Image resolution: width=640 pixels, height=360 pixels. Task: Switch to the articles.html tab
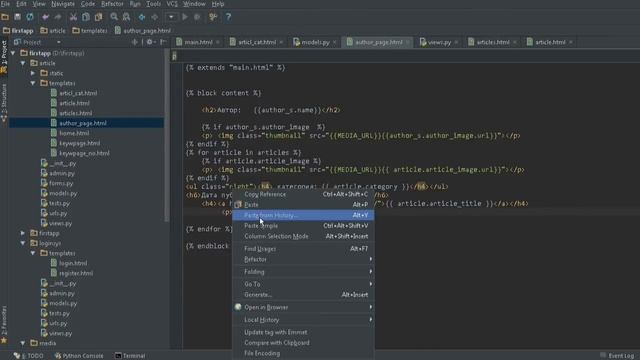(x=493, y=42)
